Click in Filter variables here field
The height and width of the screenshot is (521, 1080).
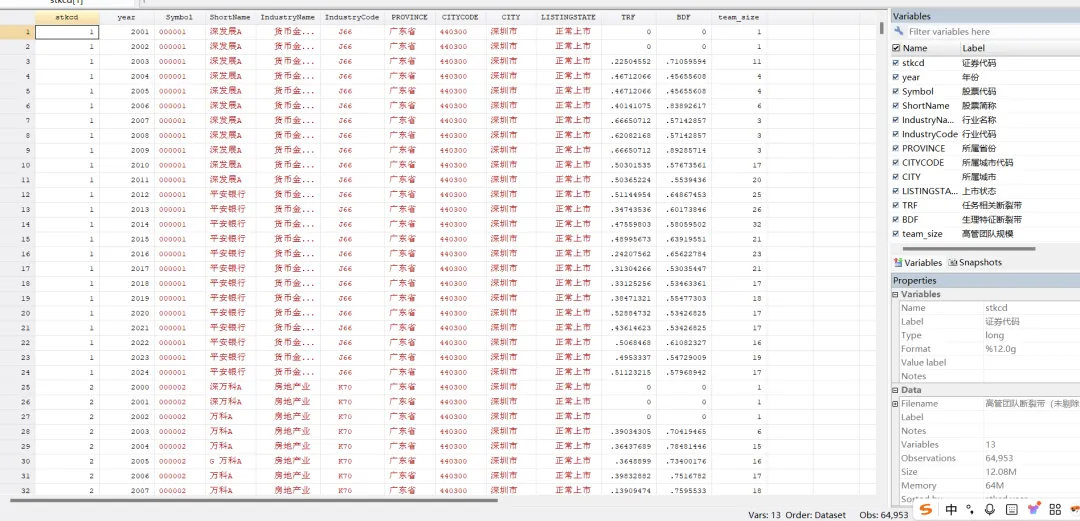coord(992,32)
